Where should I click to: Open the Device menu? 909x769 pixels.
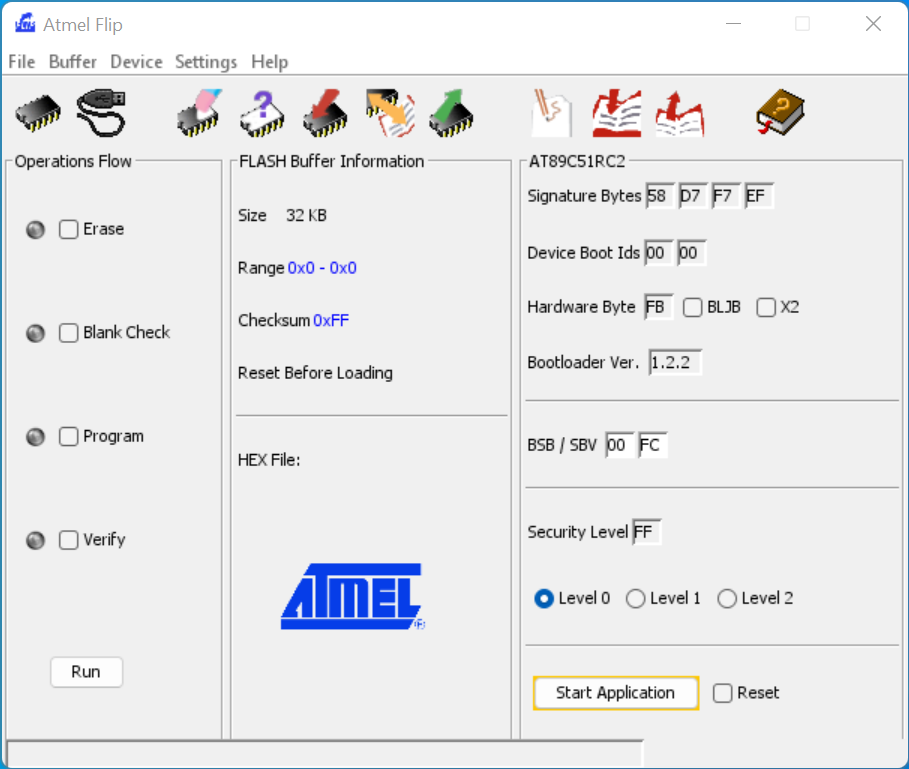point(136,61)
